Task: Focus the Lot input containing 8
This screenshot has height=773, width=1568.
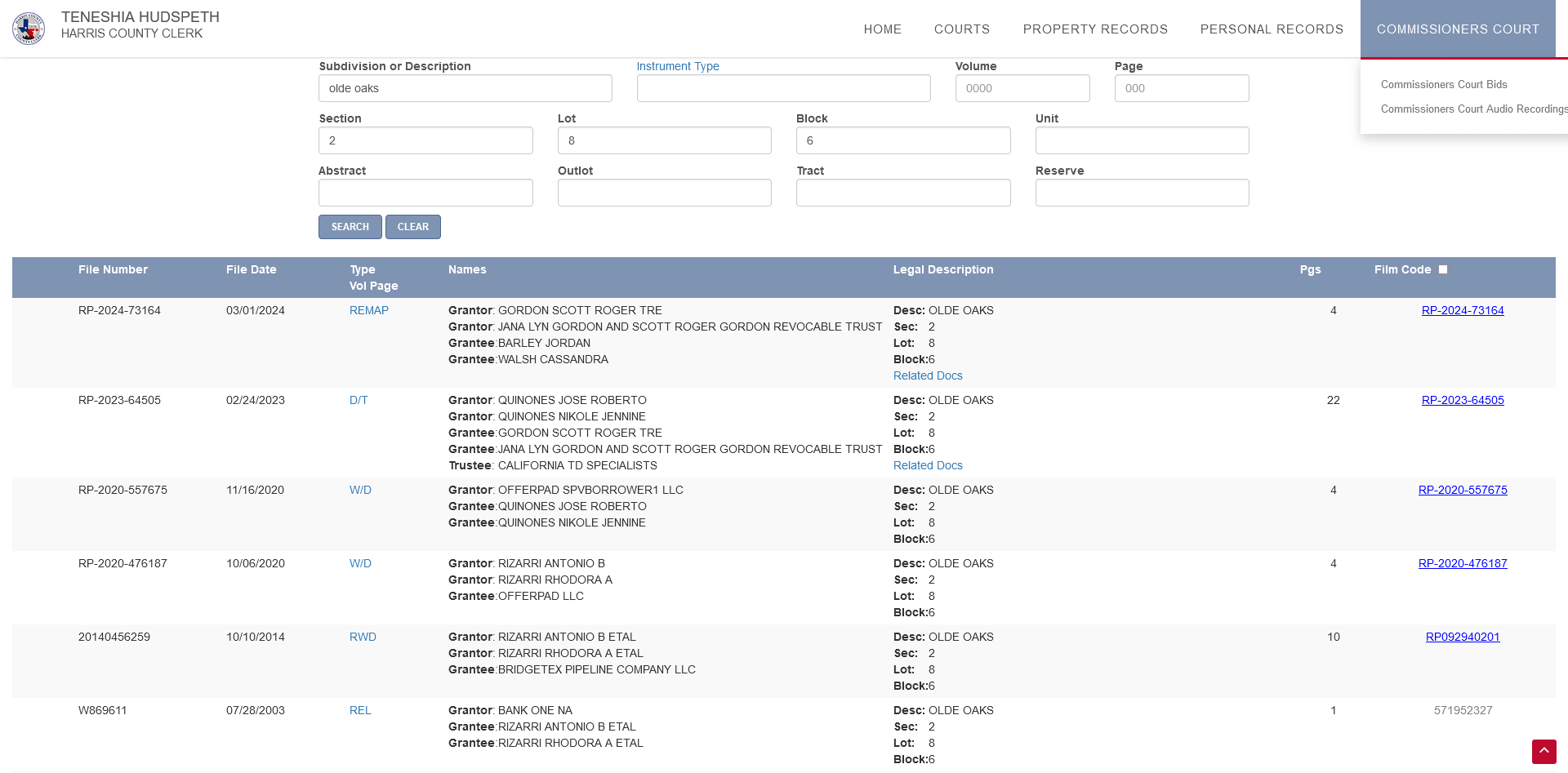Action: (x=665, y=140)
